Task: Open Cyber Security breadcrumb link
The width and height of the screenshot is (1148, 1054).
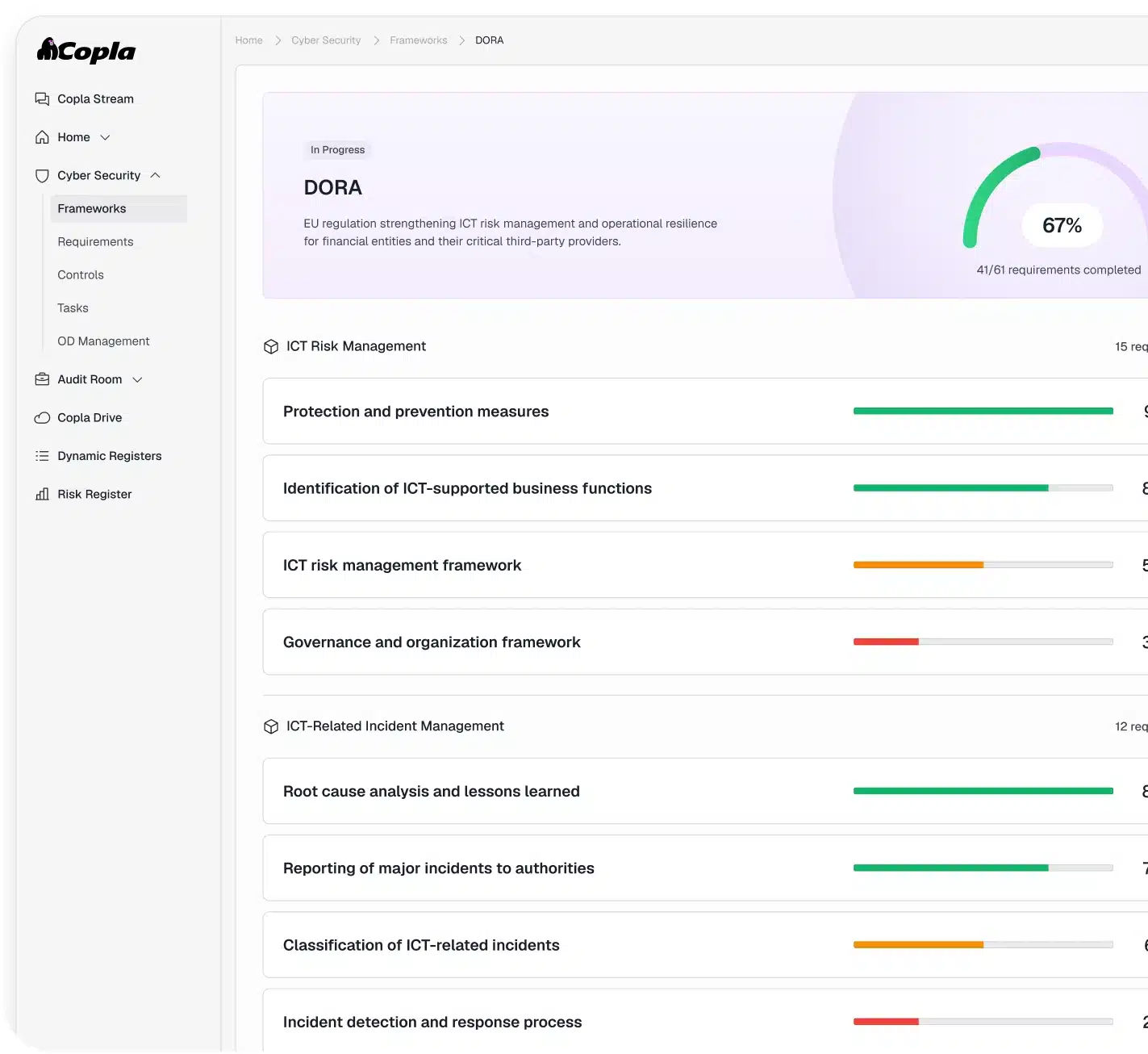Action: tap(326, 40)
